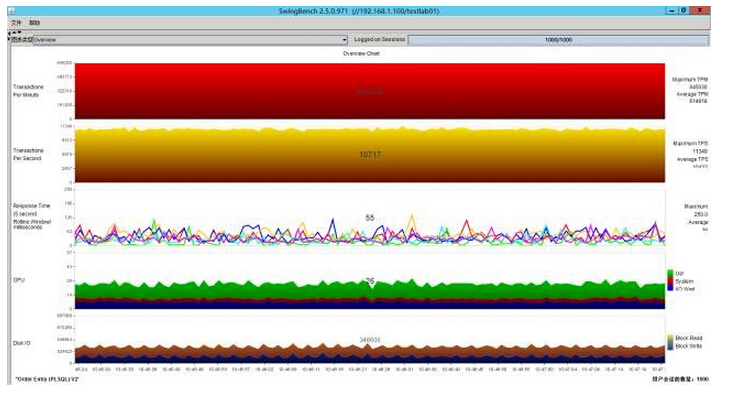This screenshot has height=402, width=738.
Task: Maximize the SwingBench window
Action: 683,10
